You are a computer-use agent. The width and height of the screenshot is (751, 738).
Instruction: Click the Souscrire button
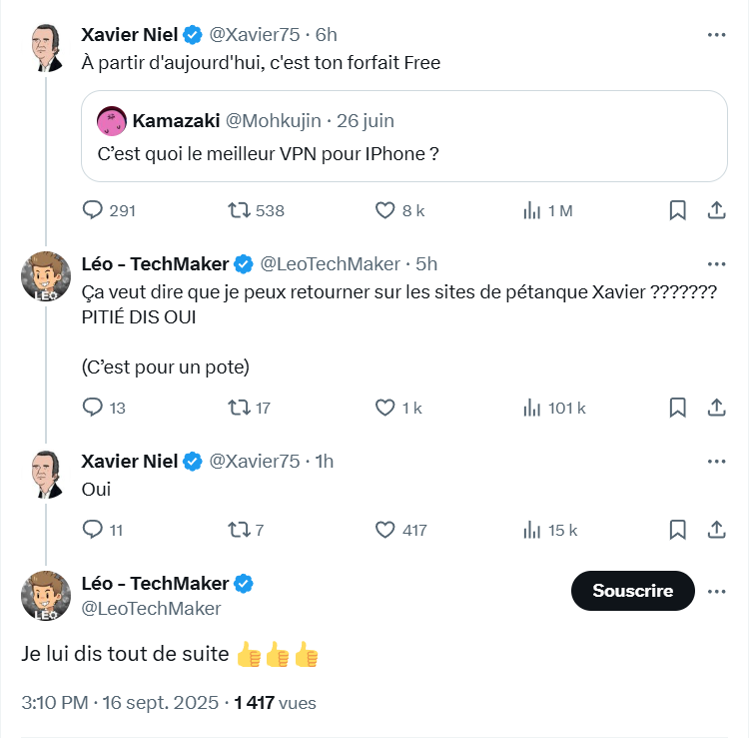pos(632,591)
